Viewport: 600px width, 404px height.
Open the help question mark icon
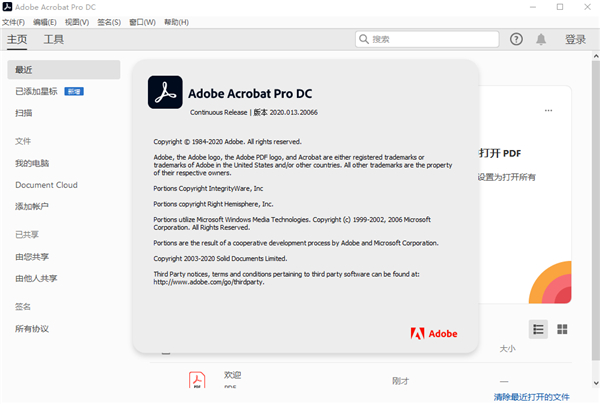pyautogui.click(x=516, y=39)
